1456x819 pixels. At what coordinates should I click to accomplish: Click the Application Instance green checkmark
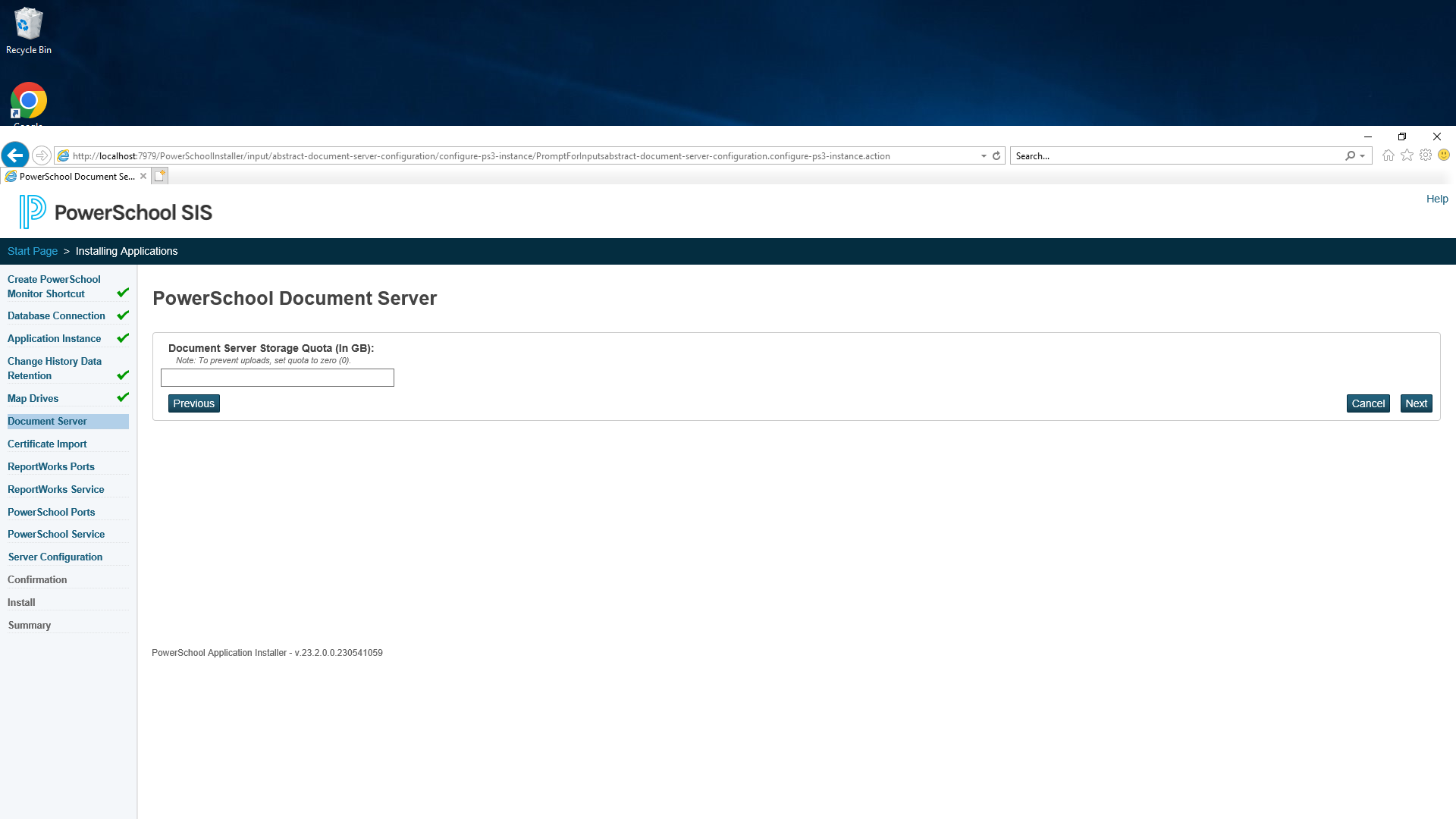[123, 338]
